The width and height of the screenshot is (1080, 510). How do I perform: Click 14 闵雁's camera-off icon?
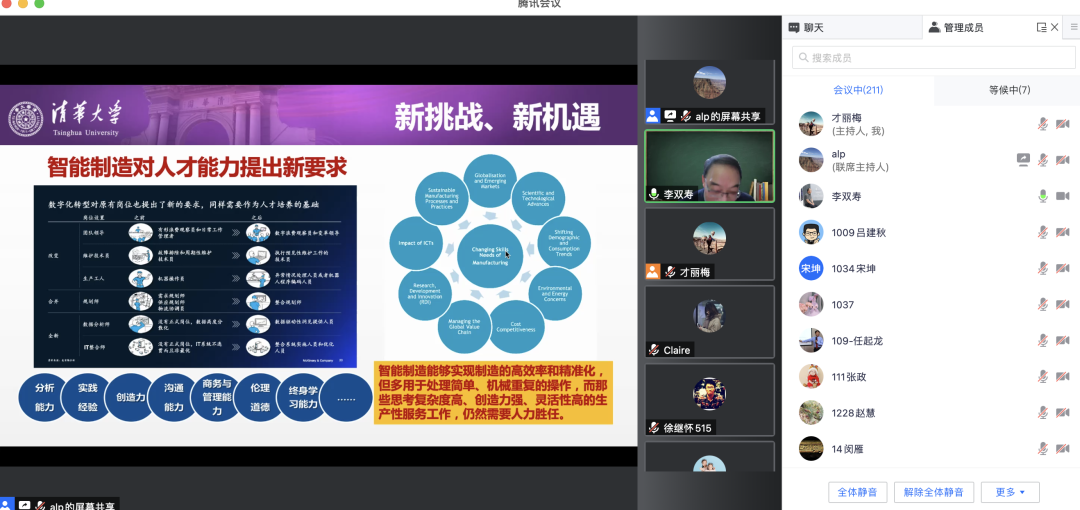pos(1063,449)
